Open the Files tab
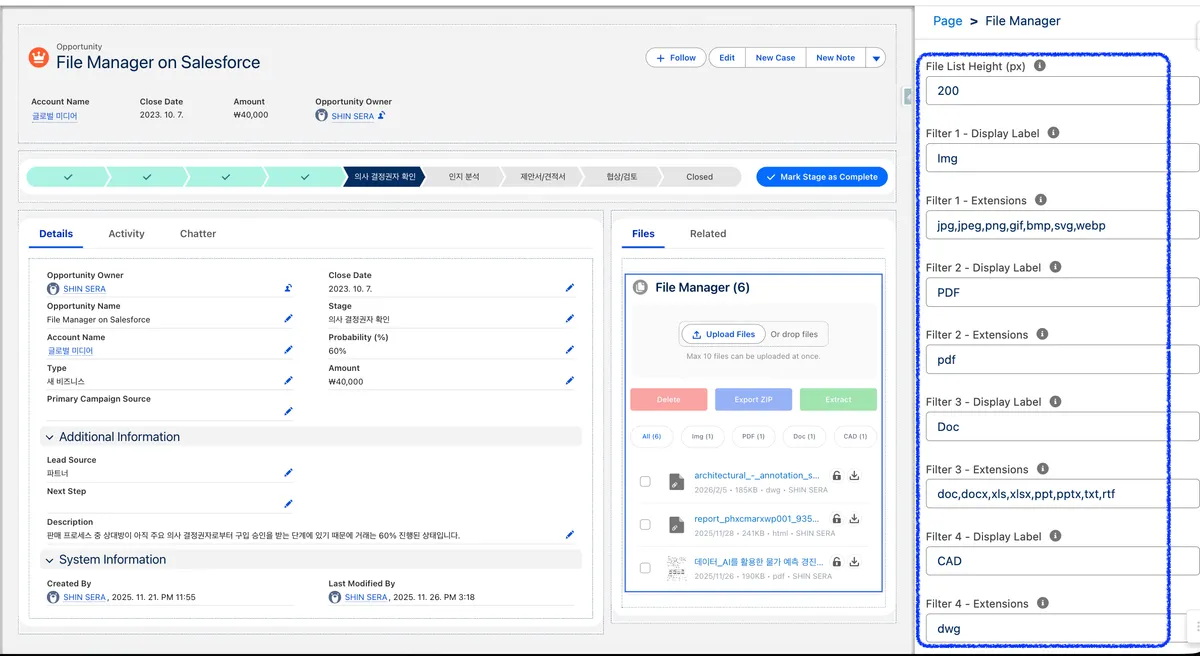This screenshot has height=656, width=1200. pyautogui.click(x=643, y=233)
